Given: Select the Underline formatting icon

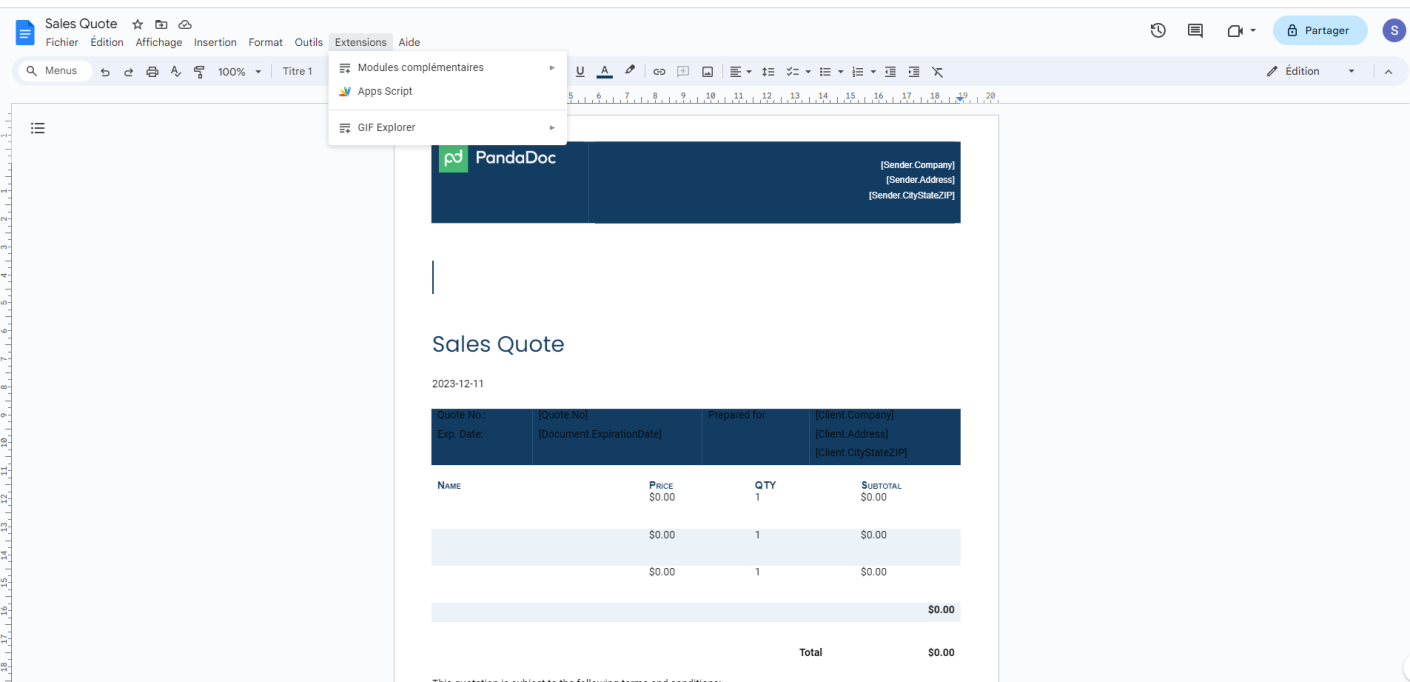Looking at the screenshot, I should coord(580,71).
